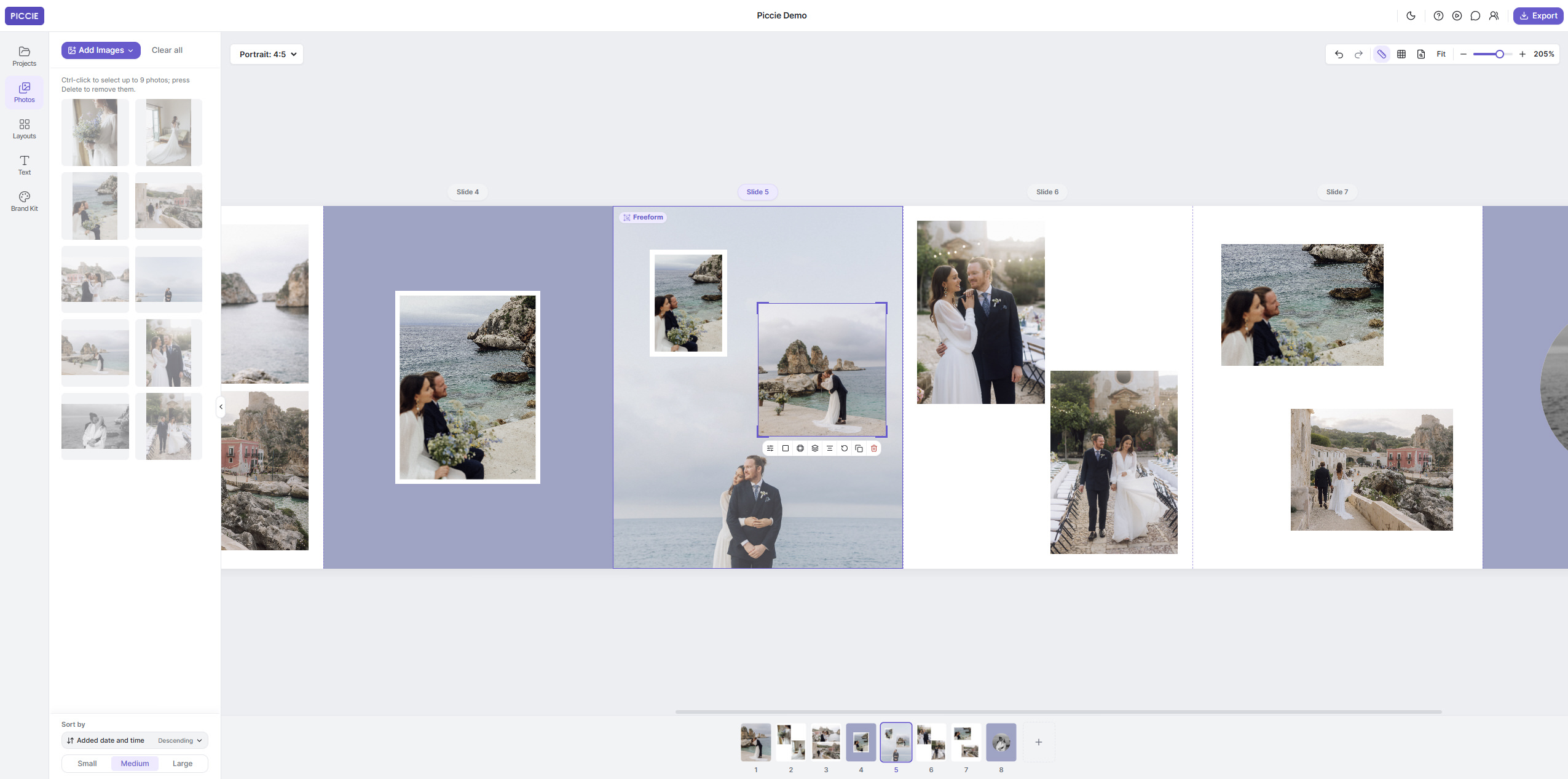Open the feedback chat icon

click(1475, 16)
